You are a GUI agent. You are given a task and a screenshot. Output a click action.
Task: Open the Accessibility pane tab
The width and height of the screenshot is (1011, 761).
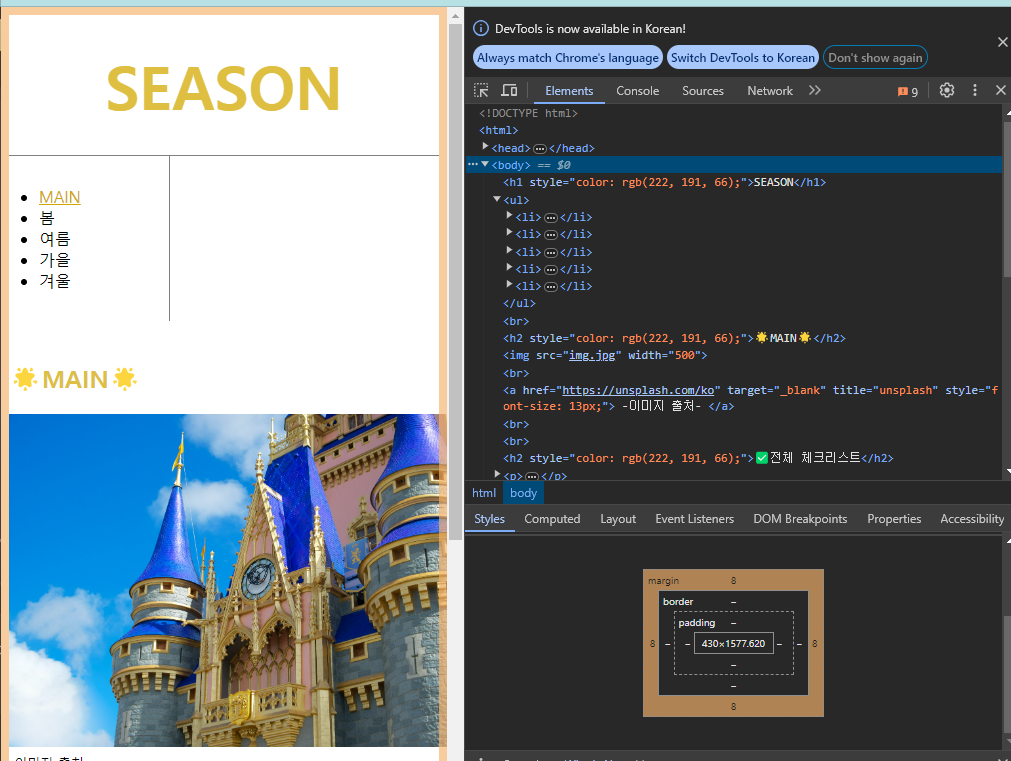(972, 519)
